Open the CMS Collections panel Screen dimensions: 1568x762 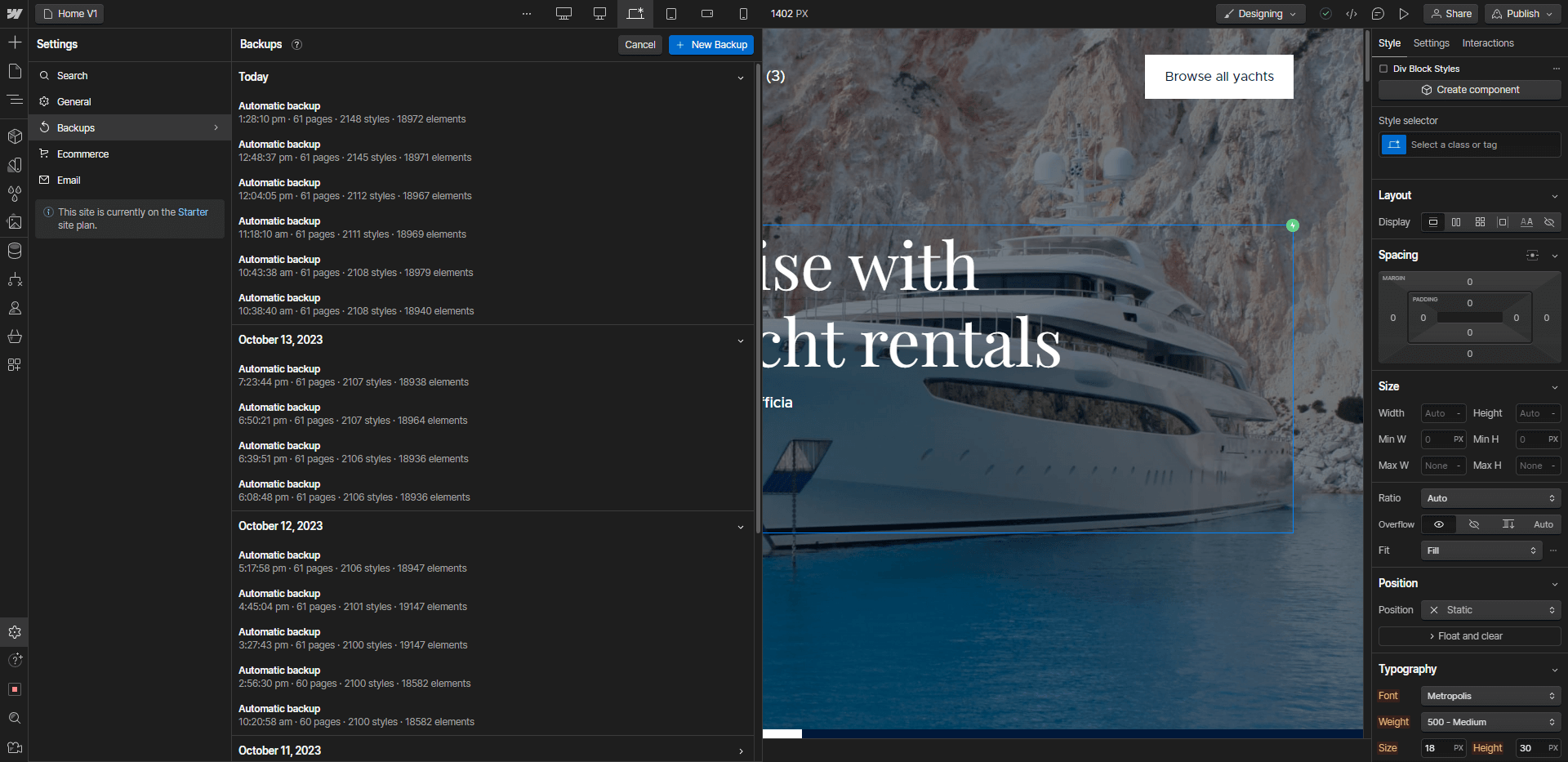[15, 251]
